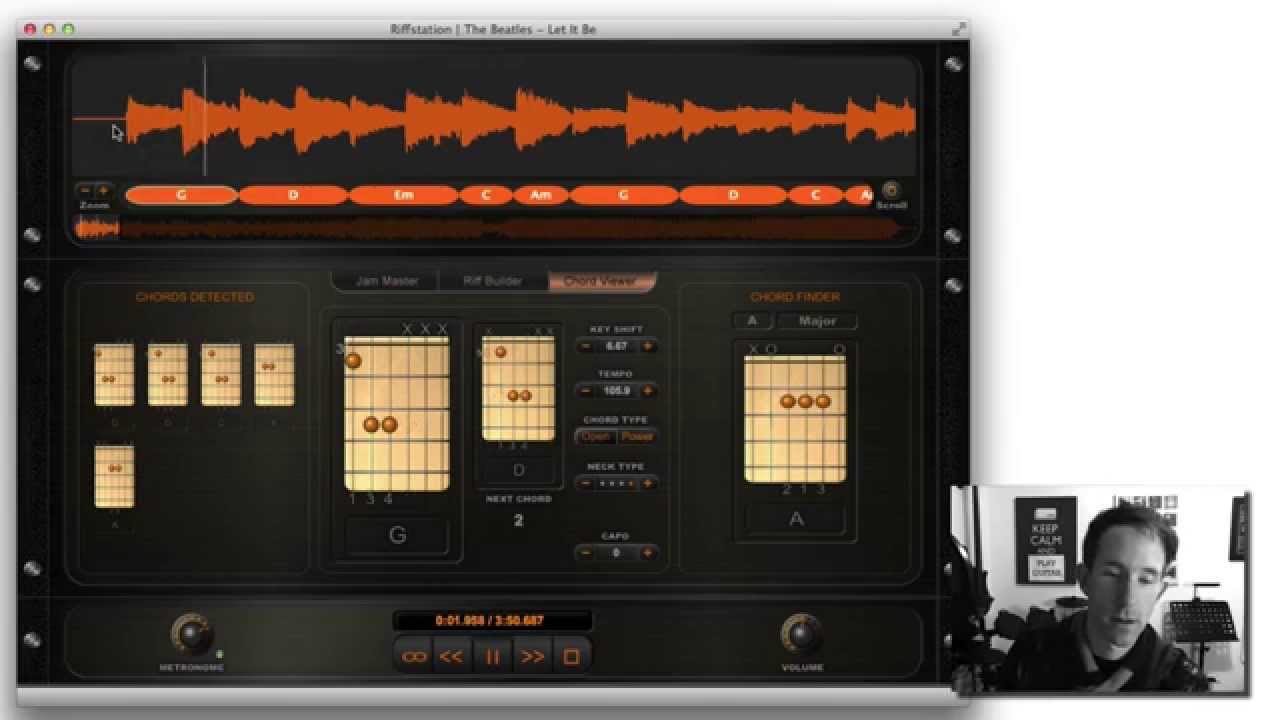This screenshot has height=720, width=1280.
Task: Jump to the highlighted first G chord segment
Action: 182,195
